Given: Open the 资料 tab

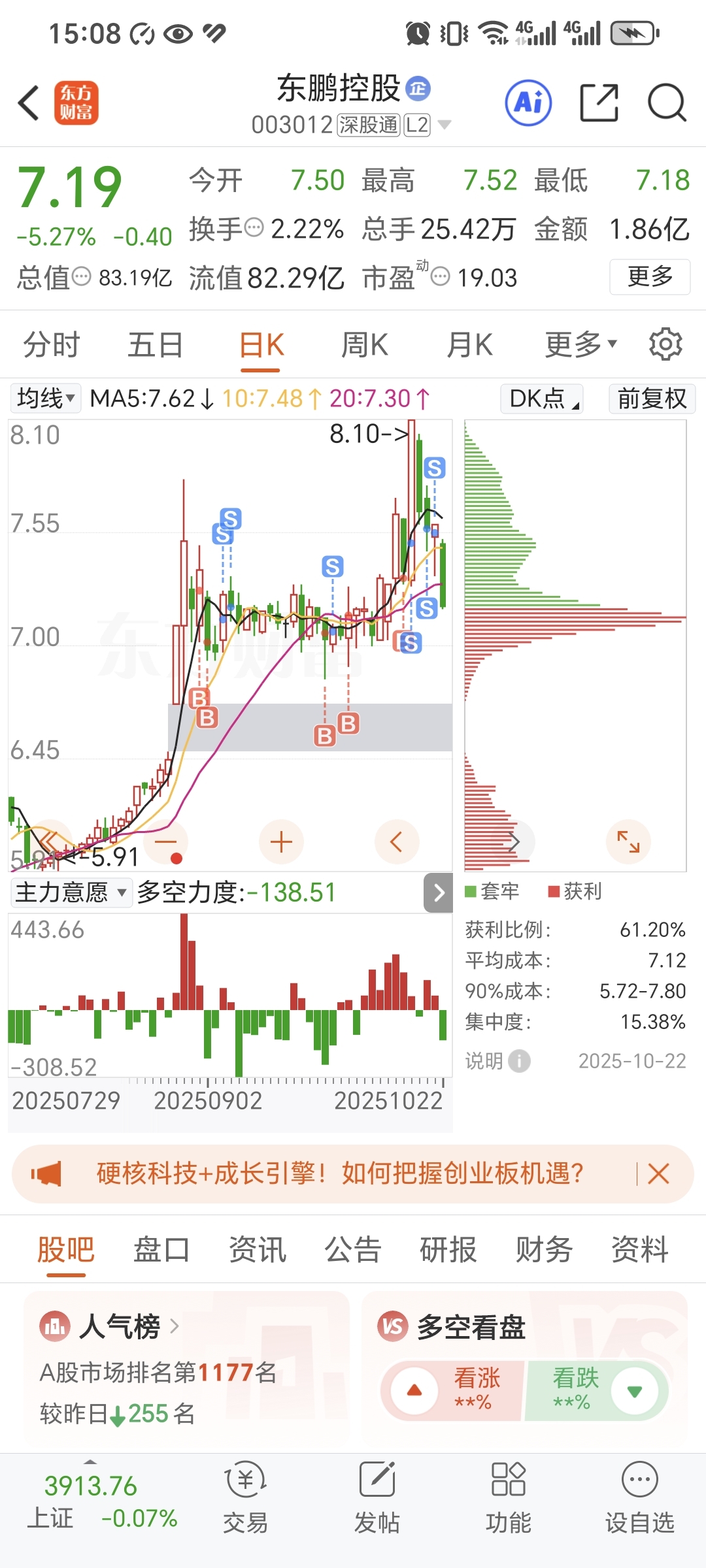Looking at the screenshot, I should tap(639, 1250).
